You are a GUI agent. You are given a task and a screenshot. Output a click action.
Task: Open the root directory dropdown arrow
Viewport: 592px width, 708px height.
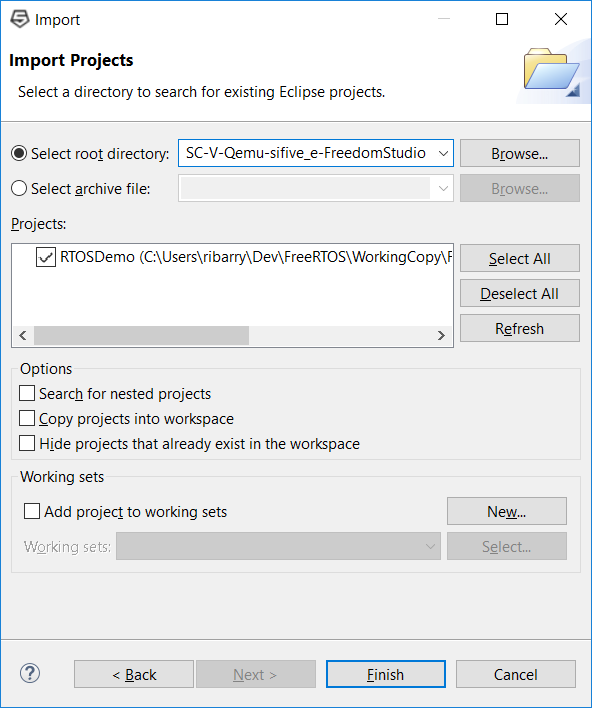point(443,154)
